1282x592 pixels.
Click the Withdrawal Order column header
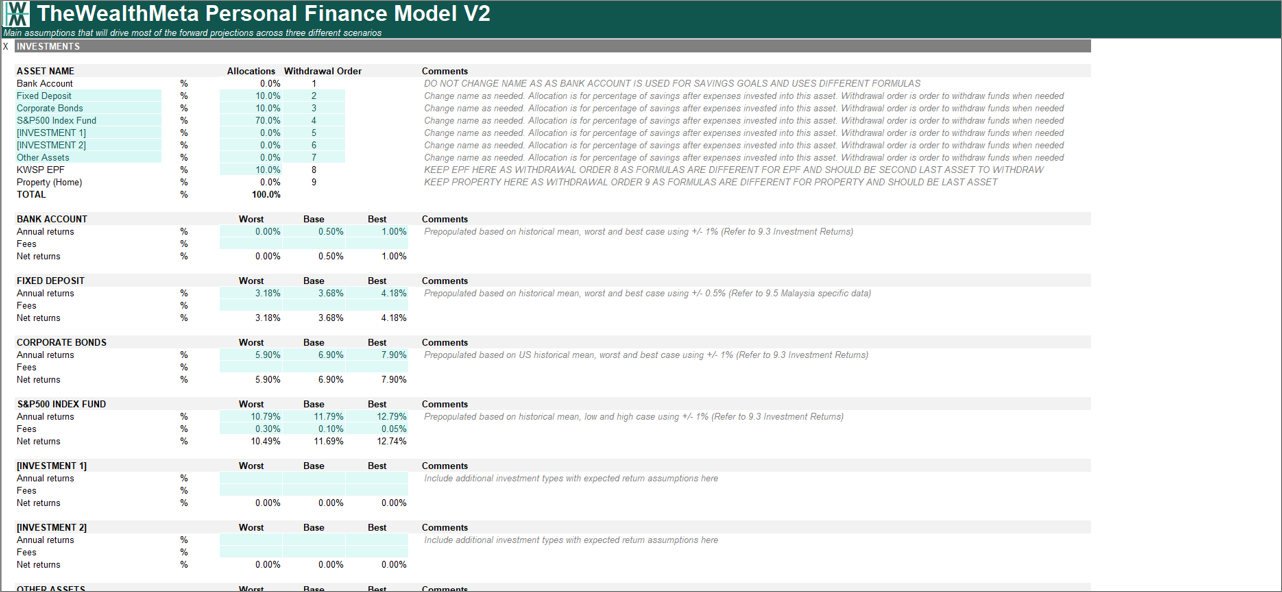tap(323, 71)
